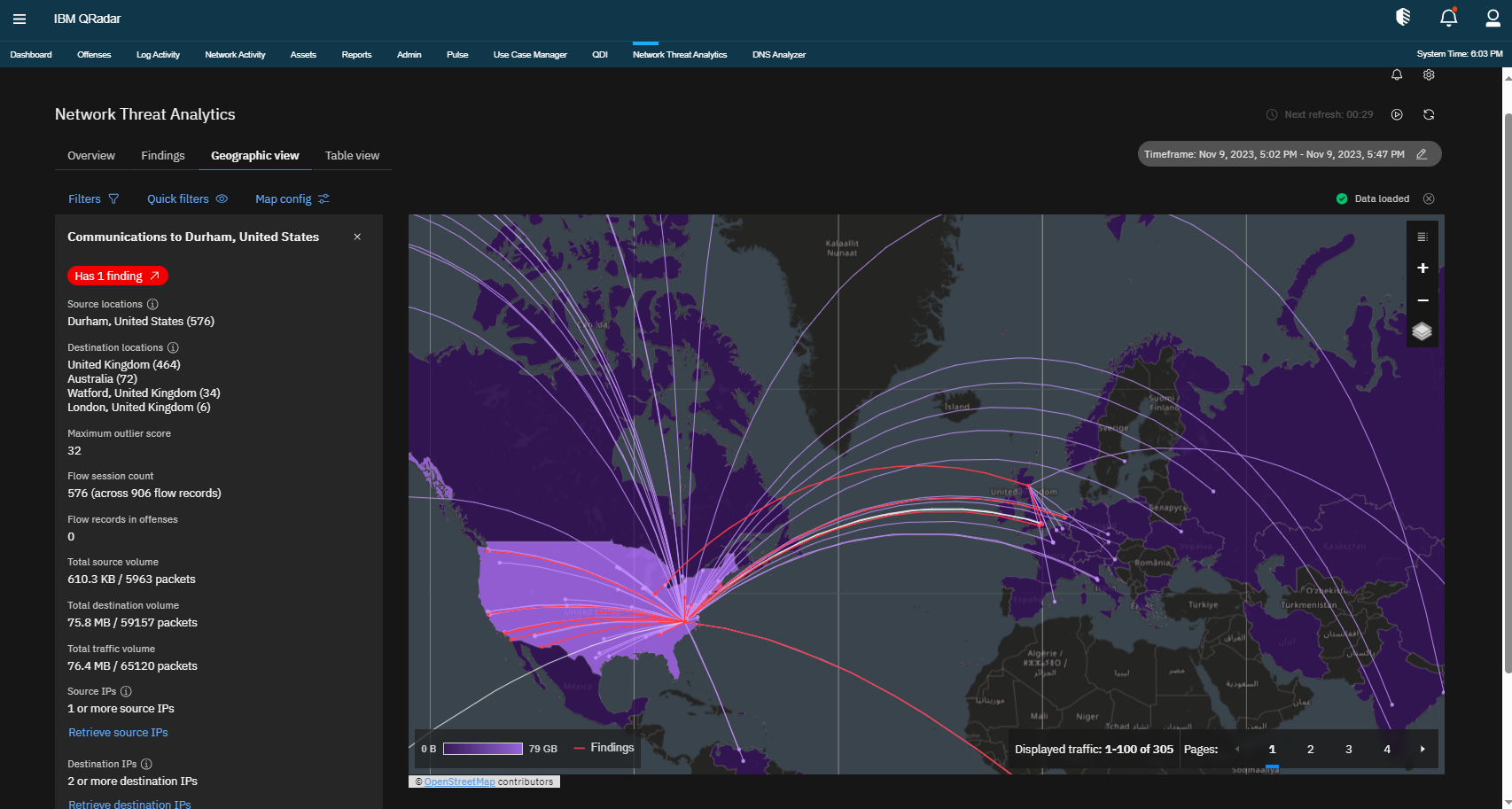Open the Filters panel
Image resolution: width=1512 pixels, height=809 pixels.
click(93, 199)
